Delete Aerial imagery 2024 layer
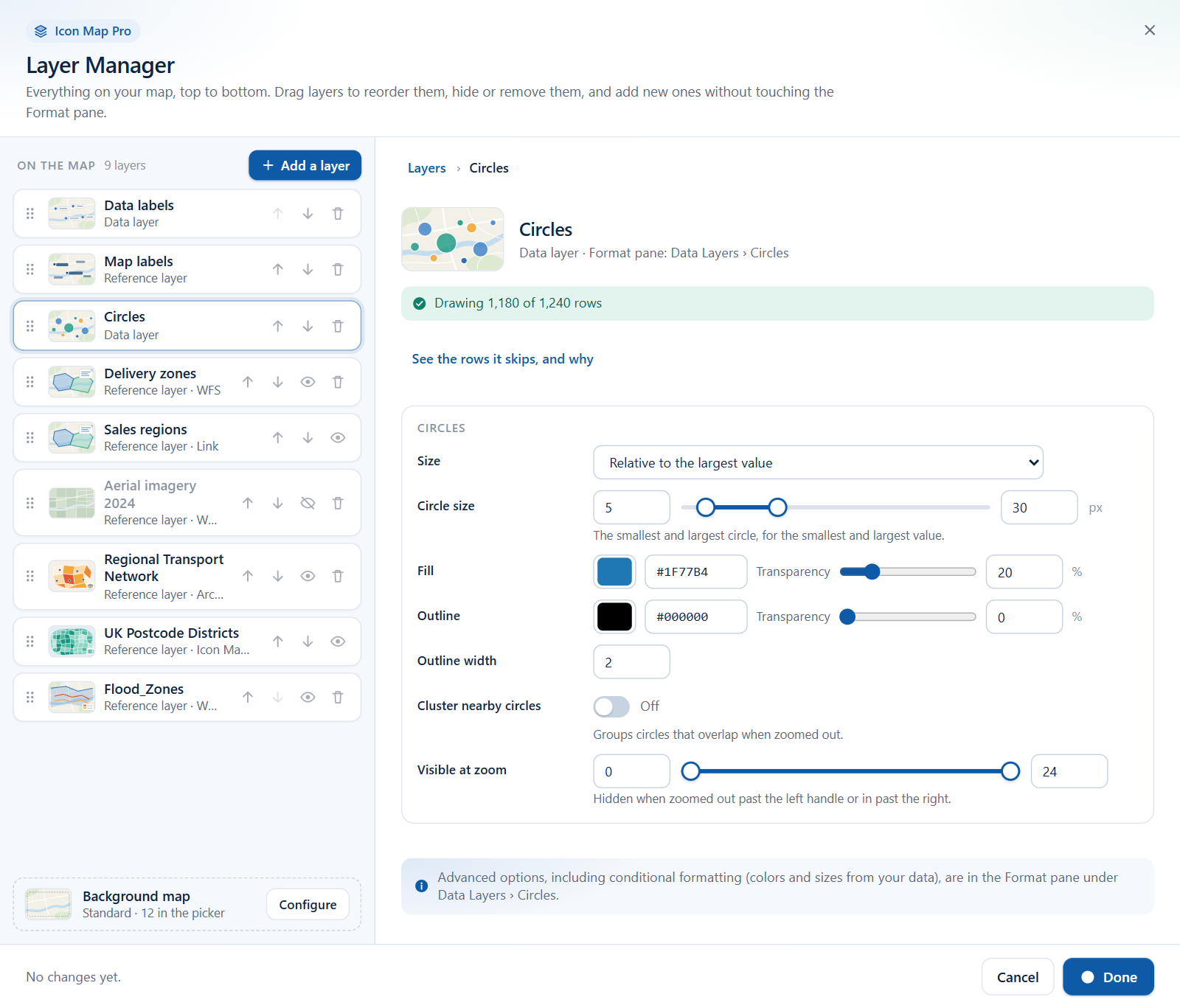The image size is (1180, 1008). (338, 503)
